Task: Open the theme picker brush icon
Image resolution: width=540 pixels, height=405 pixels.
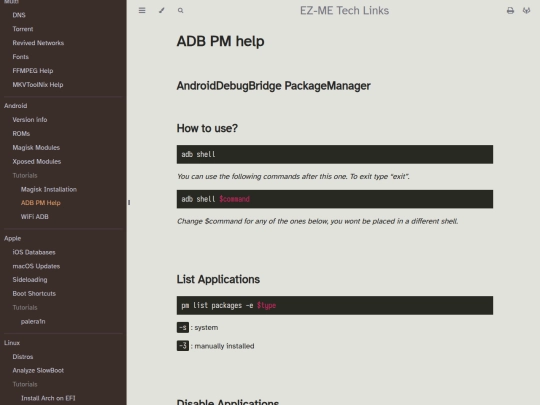Action: [162, 10]
